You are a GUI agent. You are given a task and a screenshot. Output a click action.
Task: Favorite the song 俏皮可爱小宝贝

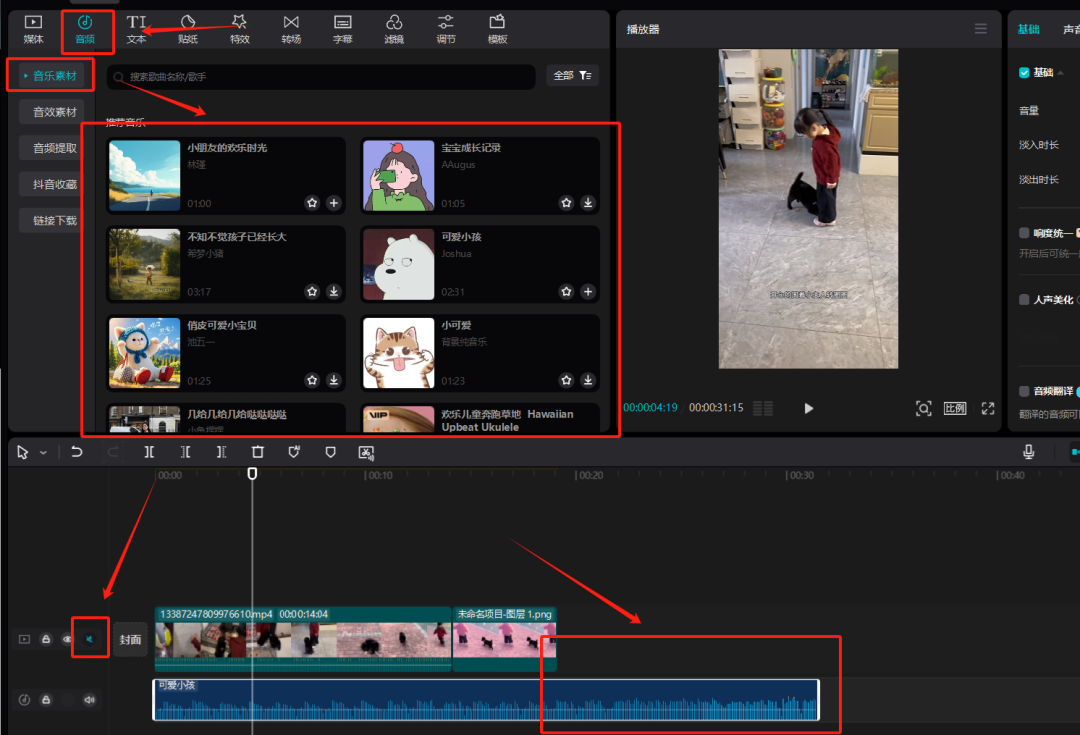click(312, 380)
